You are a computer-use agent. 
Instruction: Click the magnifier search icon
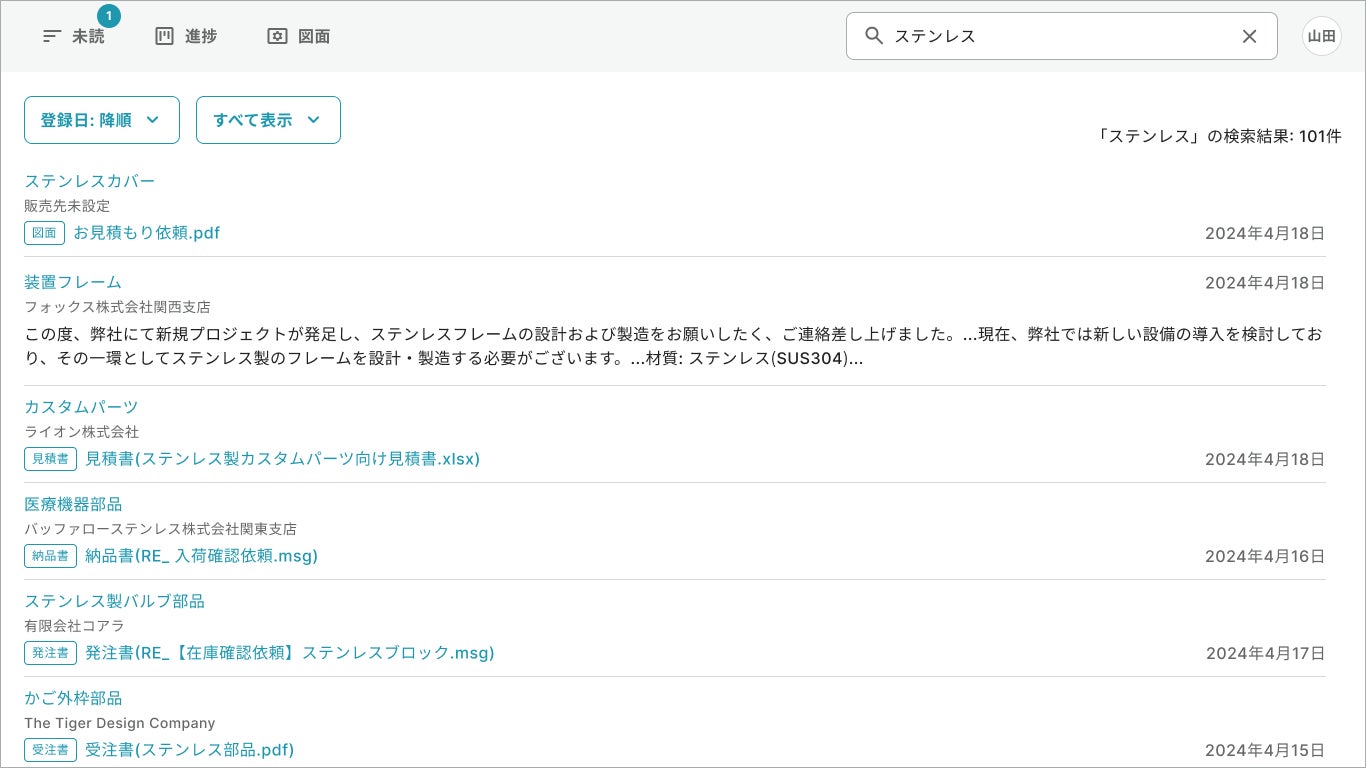[874, 36]
